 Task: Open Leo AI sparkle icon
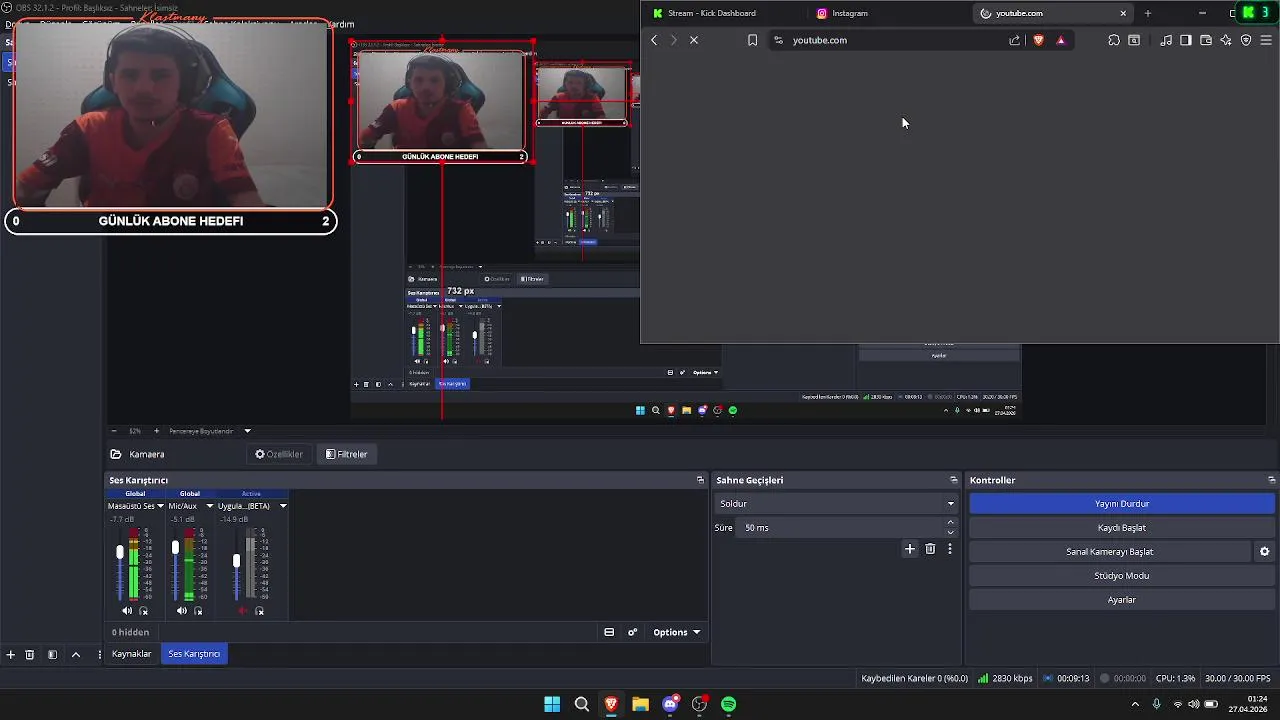(x=1226, y=40)
